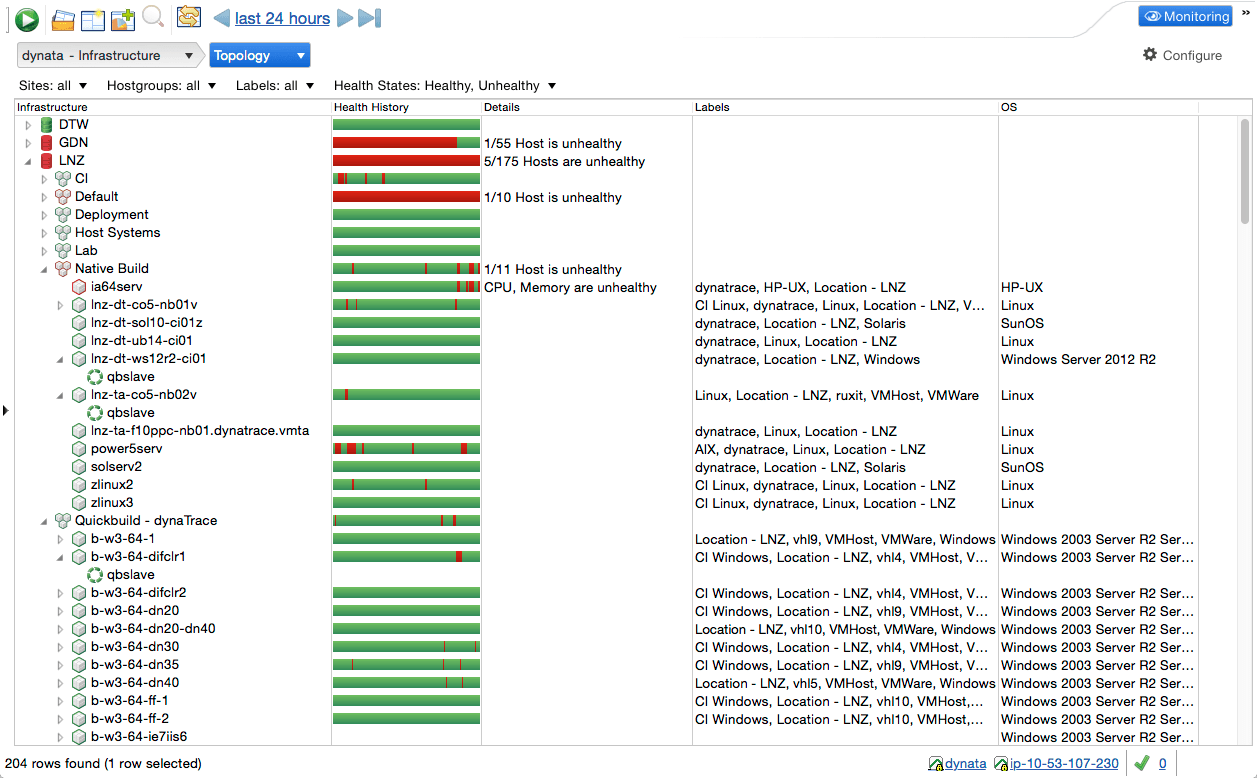Expand the Deployment host group

point(44,215)
